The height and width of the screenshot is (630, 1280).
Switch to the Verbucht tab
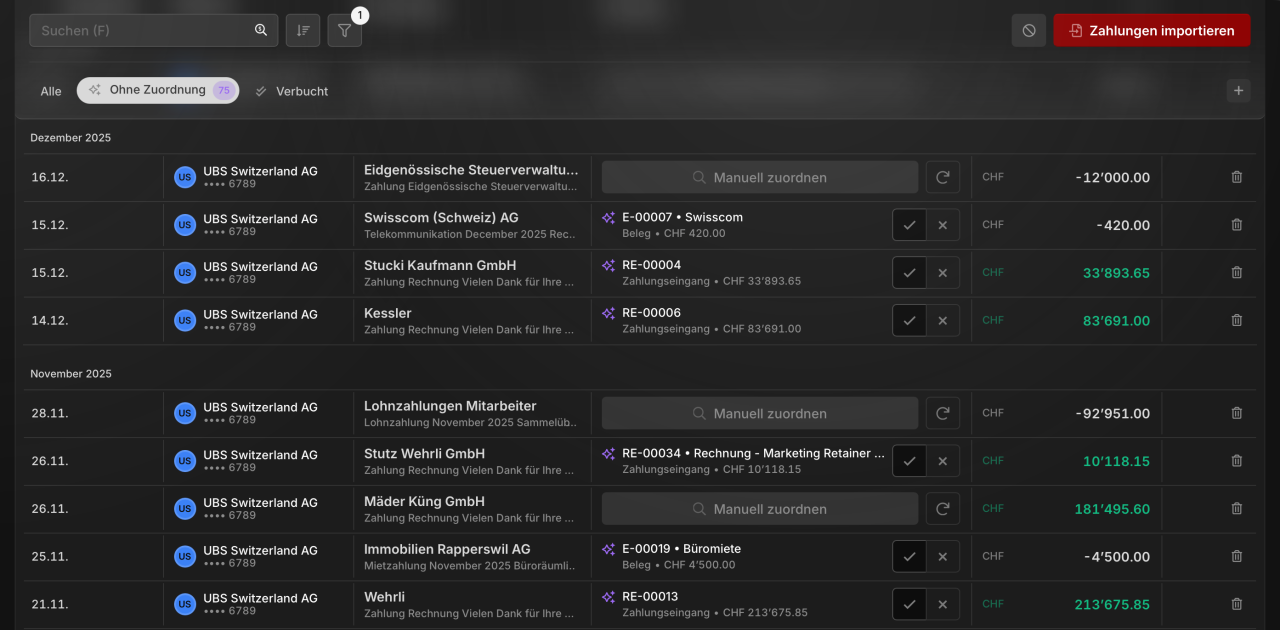click(x=292, y=91)
